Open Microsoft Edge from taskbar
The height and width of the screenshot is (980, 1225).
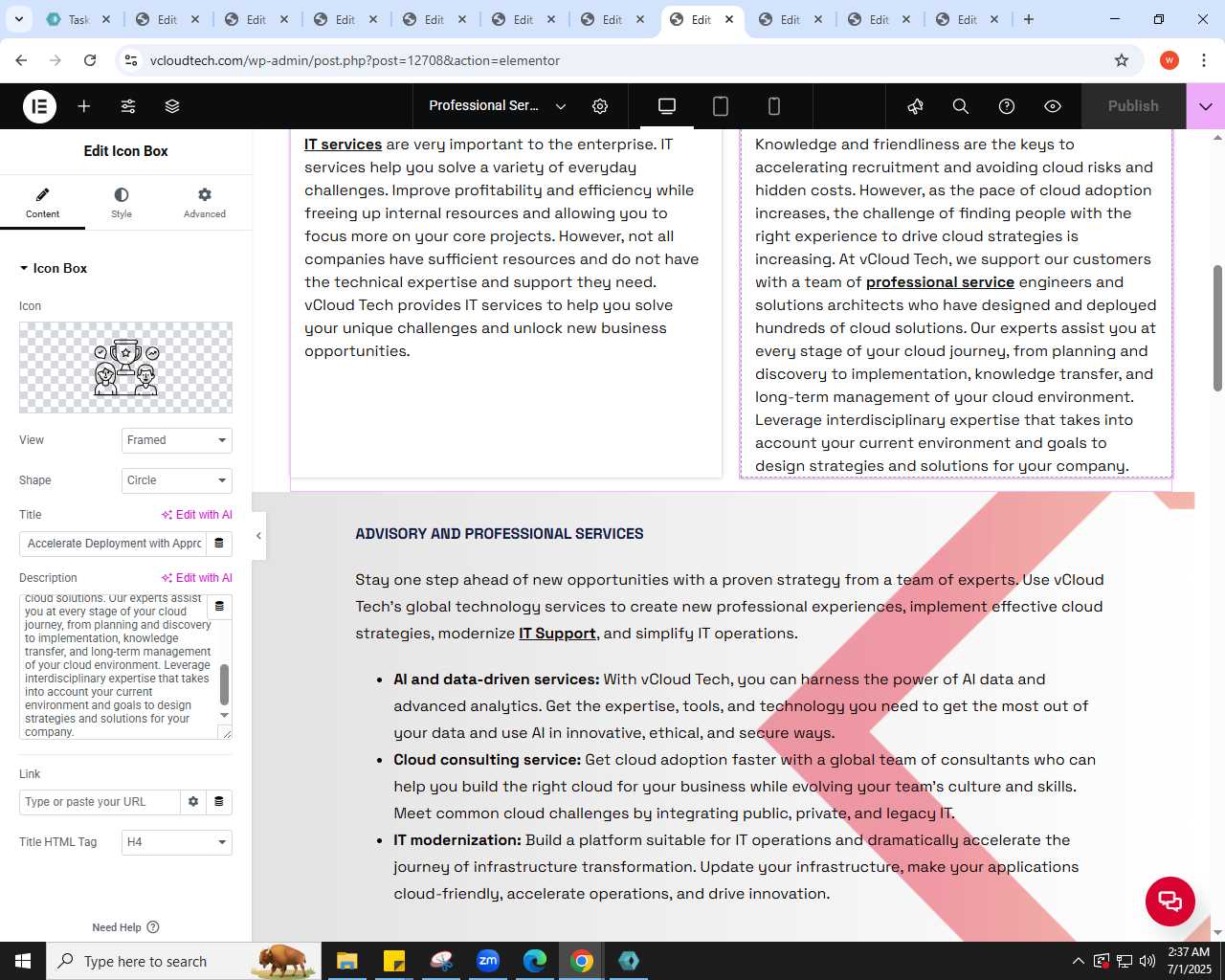click(535, 961)
